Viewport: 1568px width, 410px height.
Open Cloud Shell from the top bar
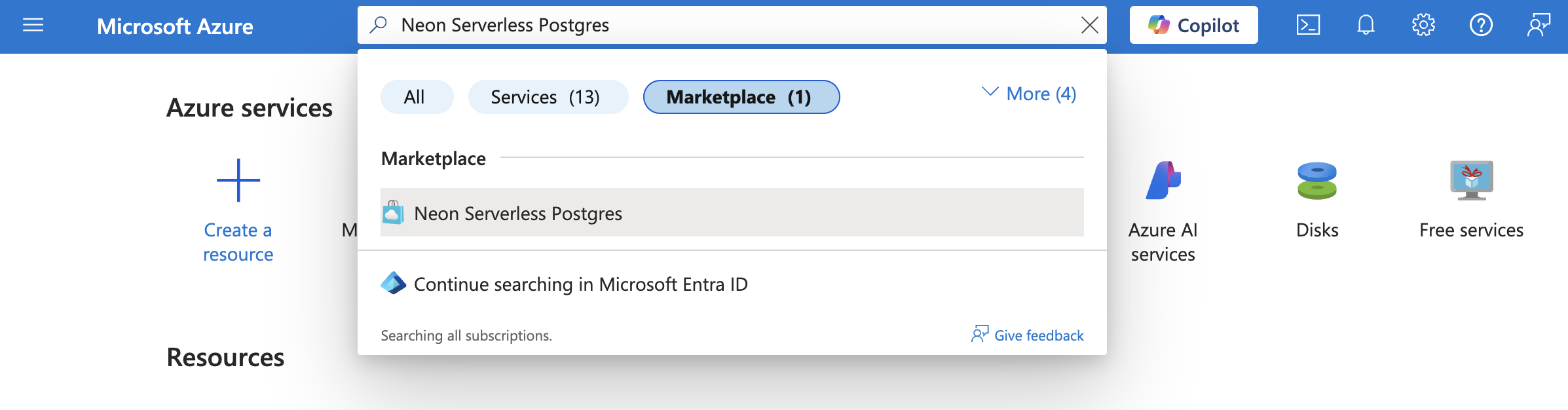tap(1308, 26)
